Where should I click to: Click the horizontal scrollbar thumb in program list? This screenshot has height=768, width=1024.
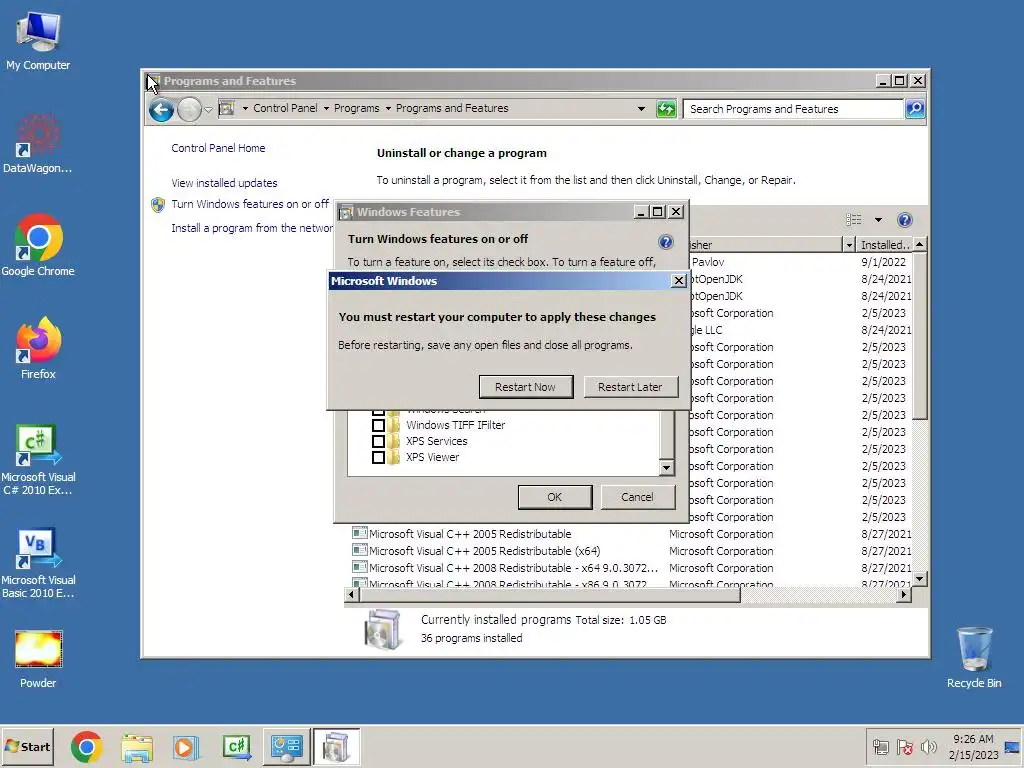549,594
